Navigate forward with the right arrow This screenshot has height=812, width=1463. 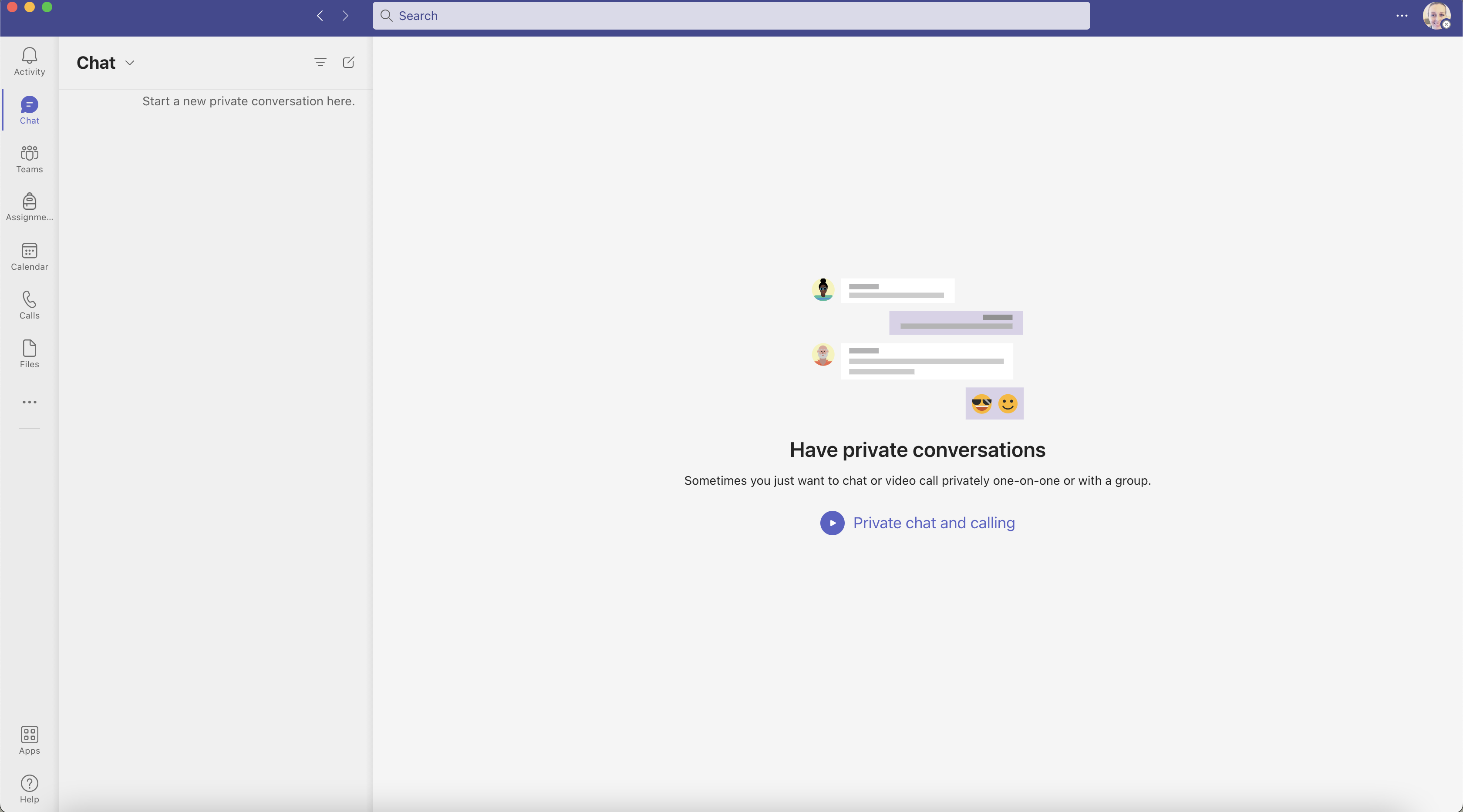coord(345,16)
